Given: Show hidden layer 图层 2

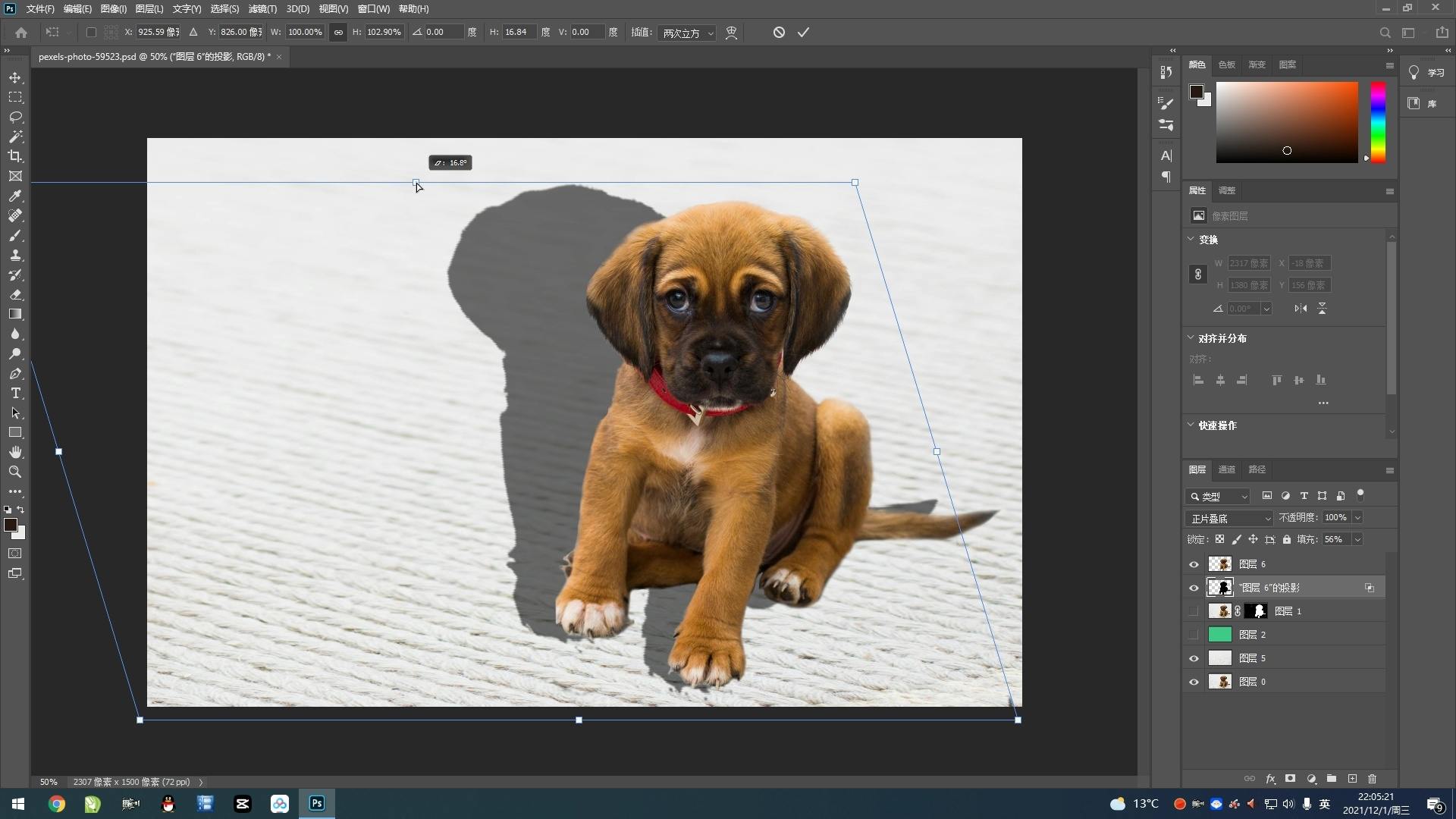Looking at the screenshot, I should point(1194,635).
